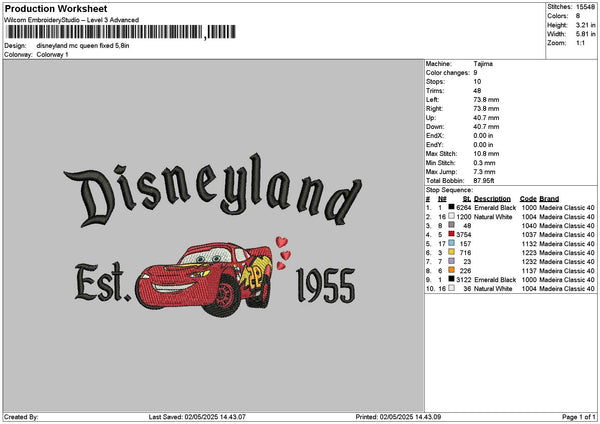
Task: Click Madeira Classic 40 brand in row 5
Action: pos(567,244)
